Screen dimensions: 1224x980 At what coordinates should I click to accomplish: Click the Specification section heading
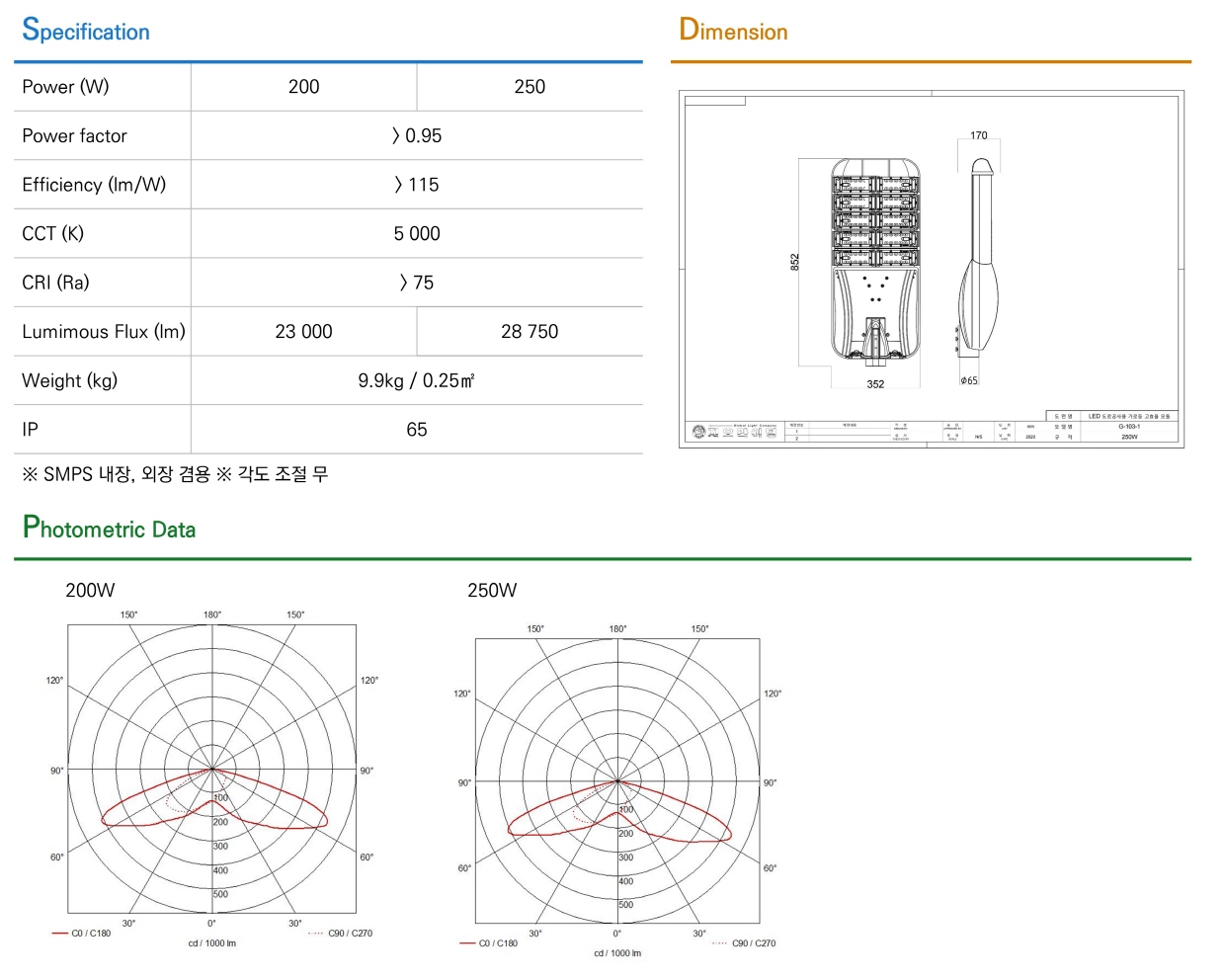[x=86, y=31]
